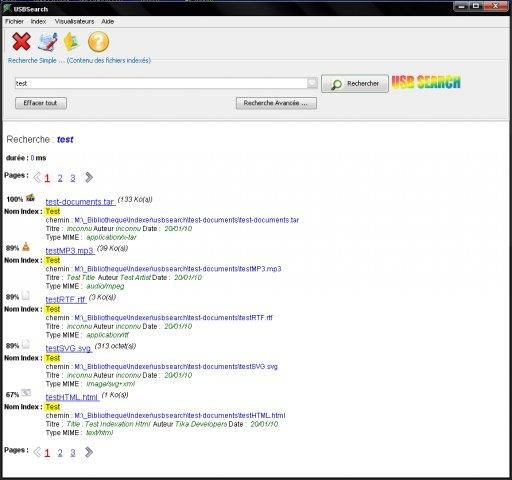Open the Index menu
The width and height of the screenshot is (512, 480).
point(38,21)
